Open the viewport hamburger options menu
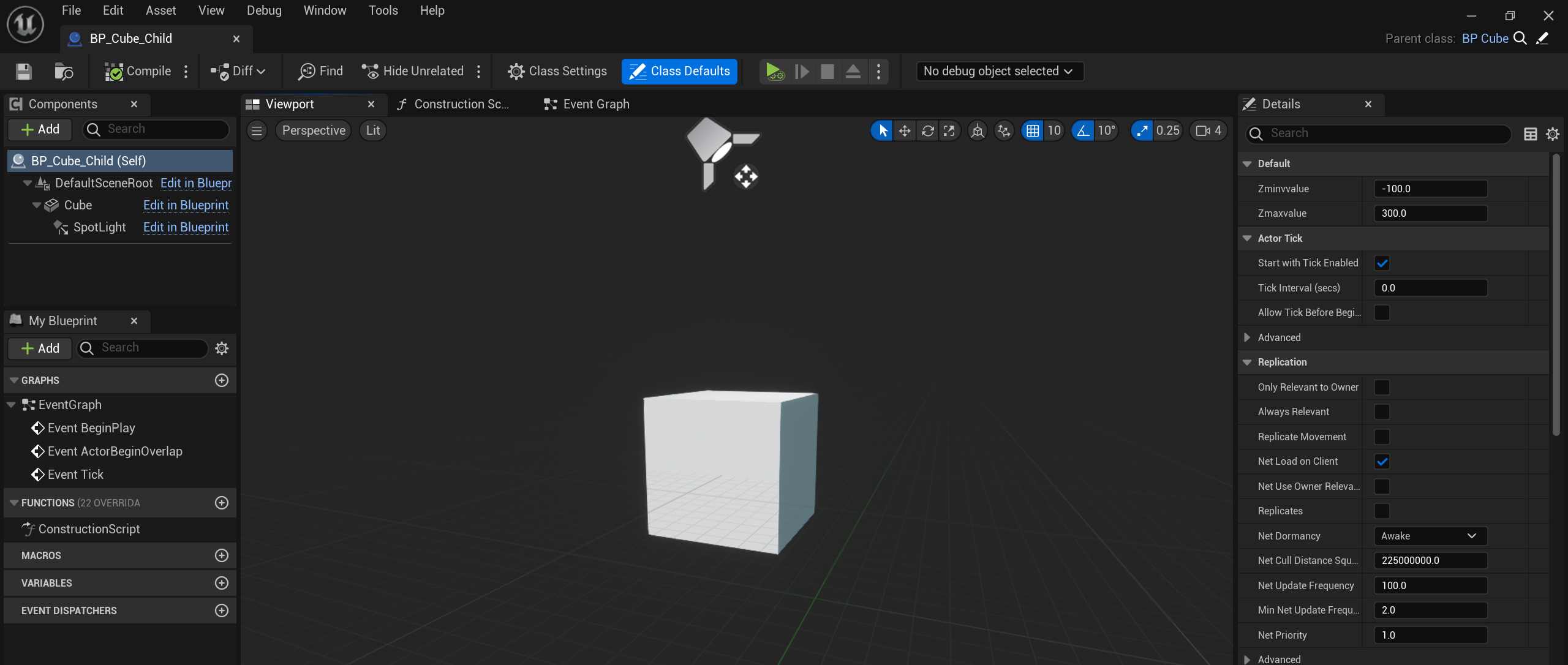This screenshot has width=1568, height=665. tap(257, 130)
